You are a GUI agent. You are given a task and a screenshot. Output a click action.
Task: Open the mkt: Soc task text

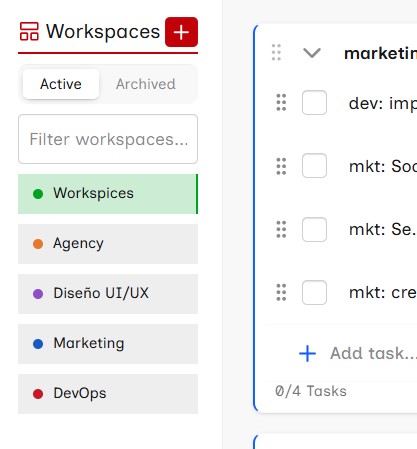[383, 166]
